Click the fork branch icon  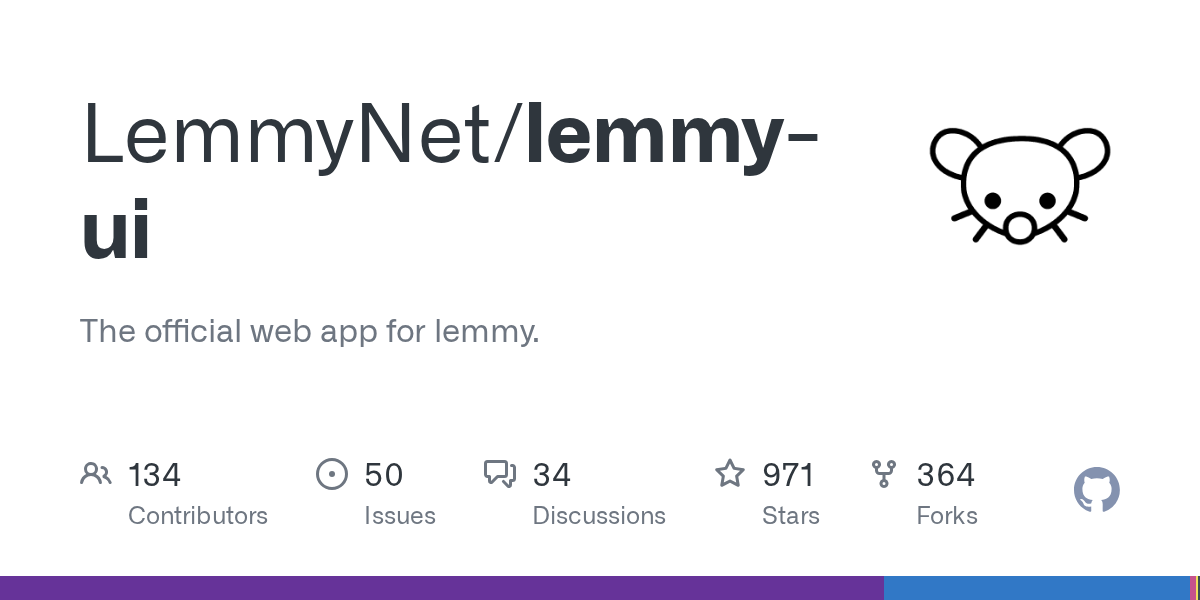(x=884, y=474)
